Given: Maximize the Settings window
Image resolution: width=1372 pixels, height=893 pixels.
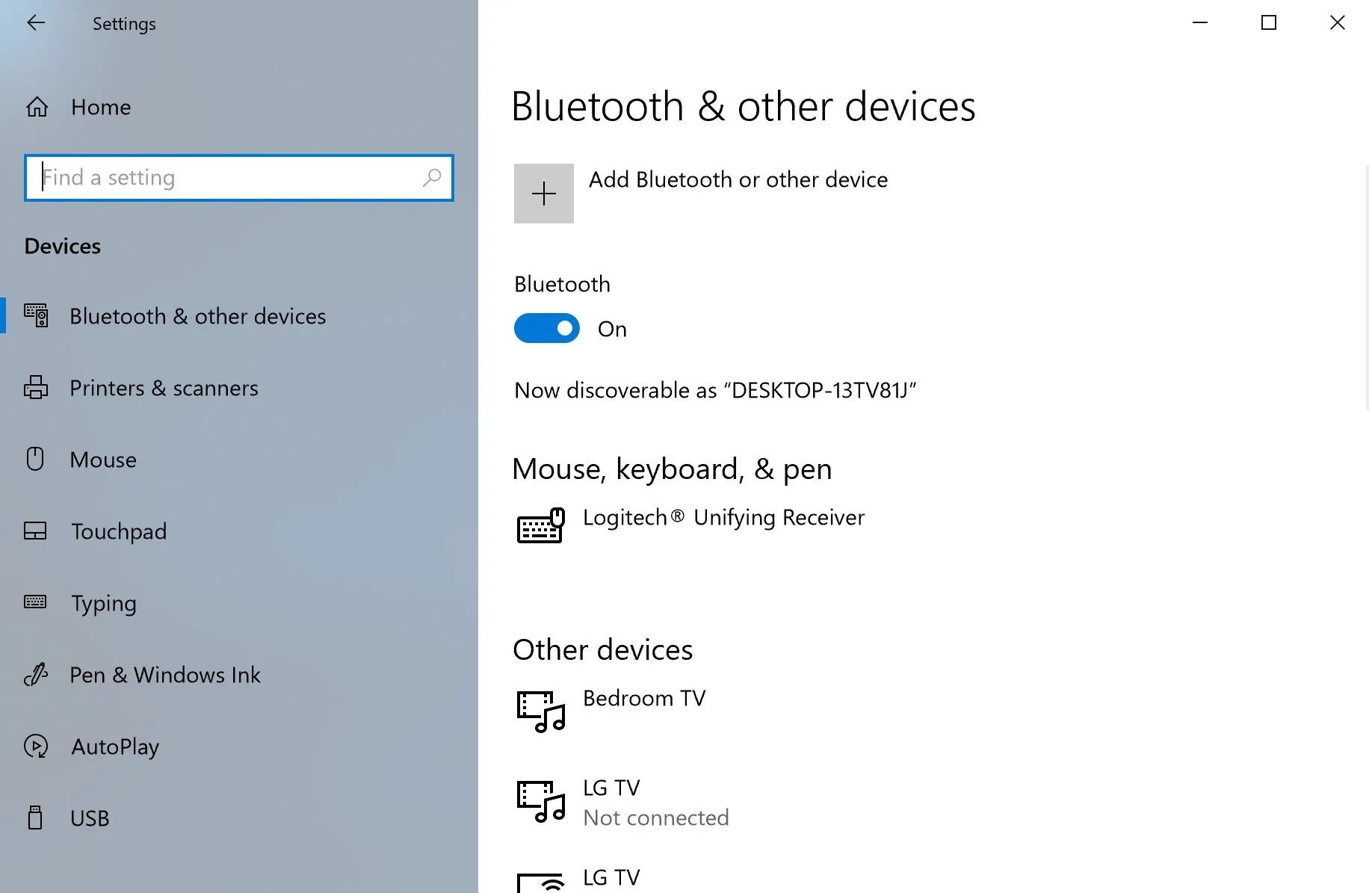Looking at the screenshot, I should 1269,23.
